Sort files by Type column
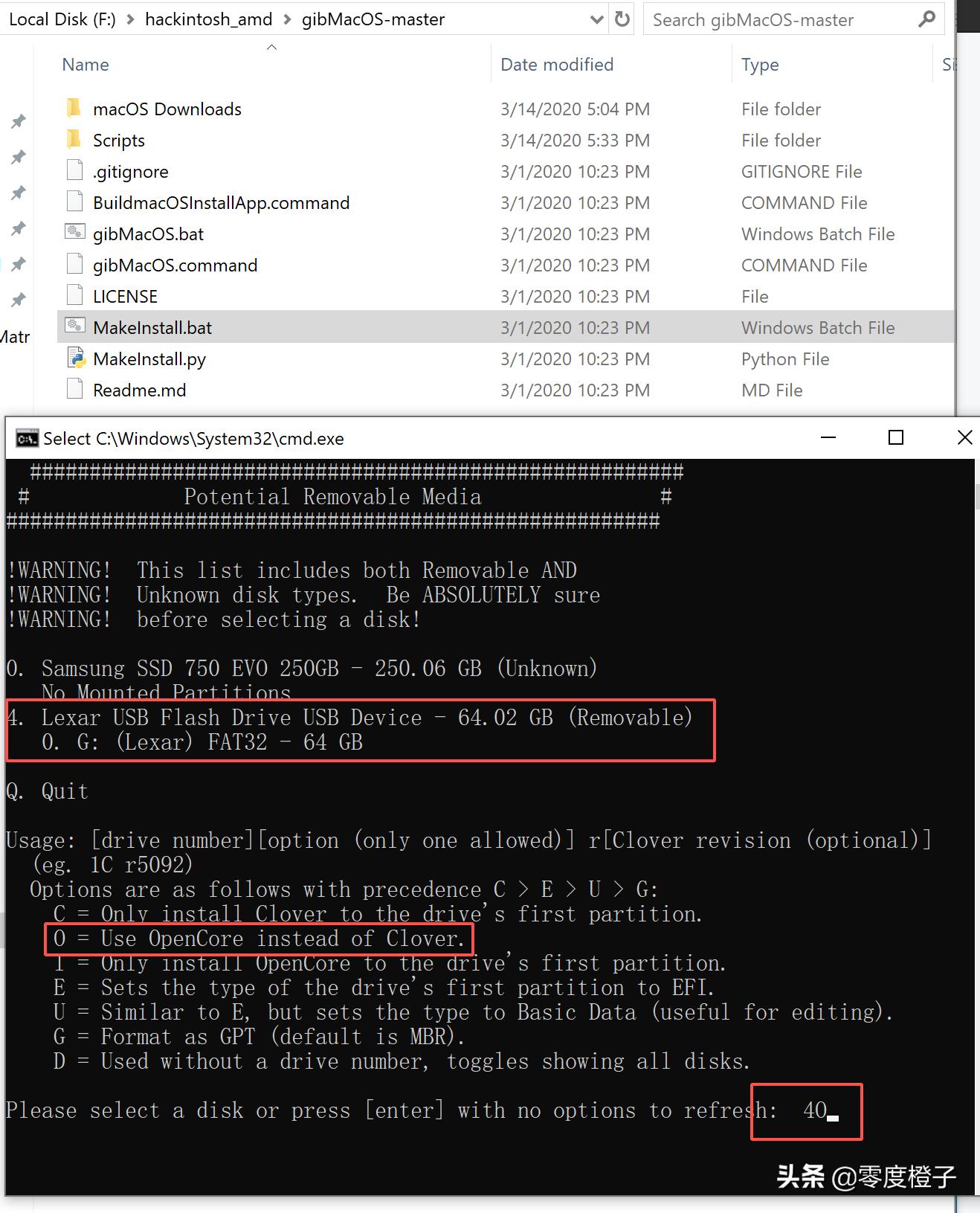The height and width of the screenshot is (1213, 980). tap(760, 65)
